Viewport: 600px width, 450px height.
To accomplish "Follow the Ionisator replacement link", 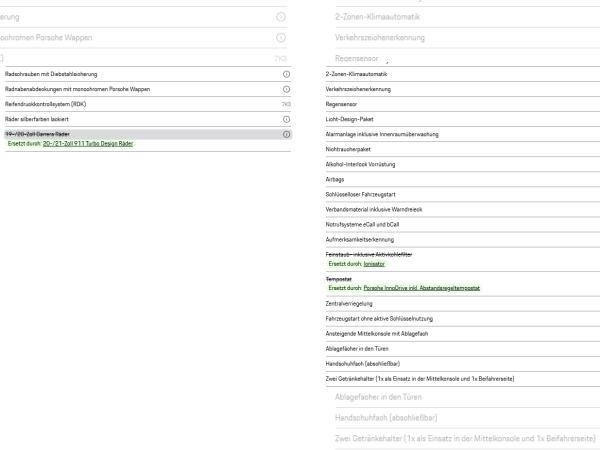I will point(374,264).
